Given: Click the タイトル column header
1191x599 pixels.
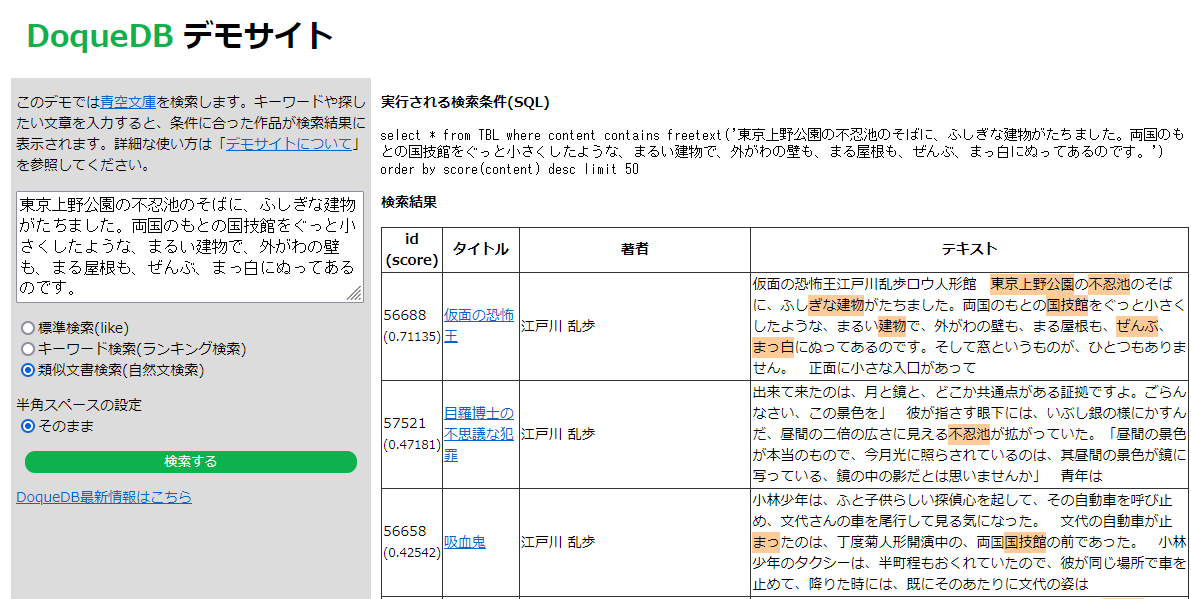Looking at the screenshot, I should (x=481, y=249).
